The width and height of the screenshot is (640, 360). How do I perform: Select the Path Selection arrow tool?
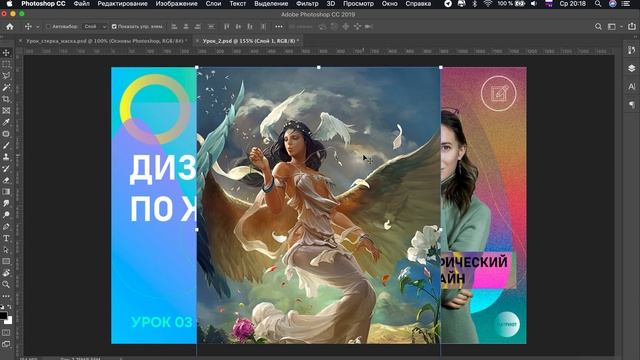click(6, 249)
